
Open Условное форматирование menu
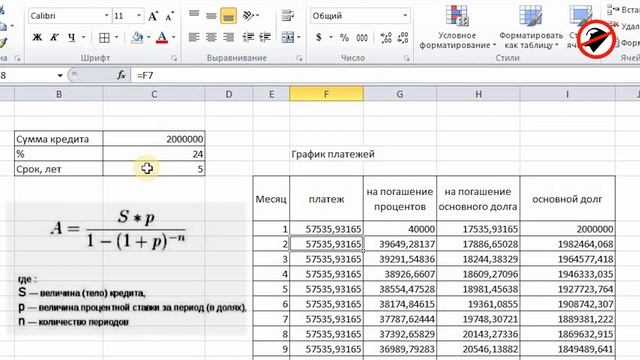457,28
